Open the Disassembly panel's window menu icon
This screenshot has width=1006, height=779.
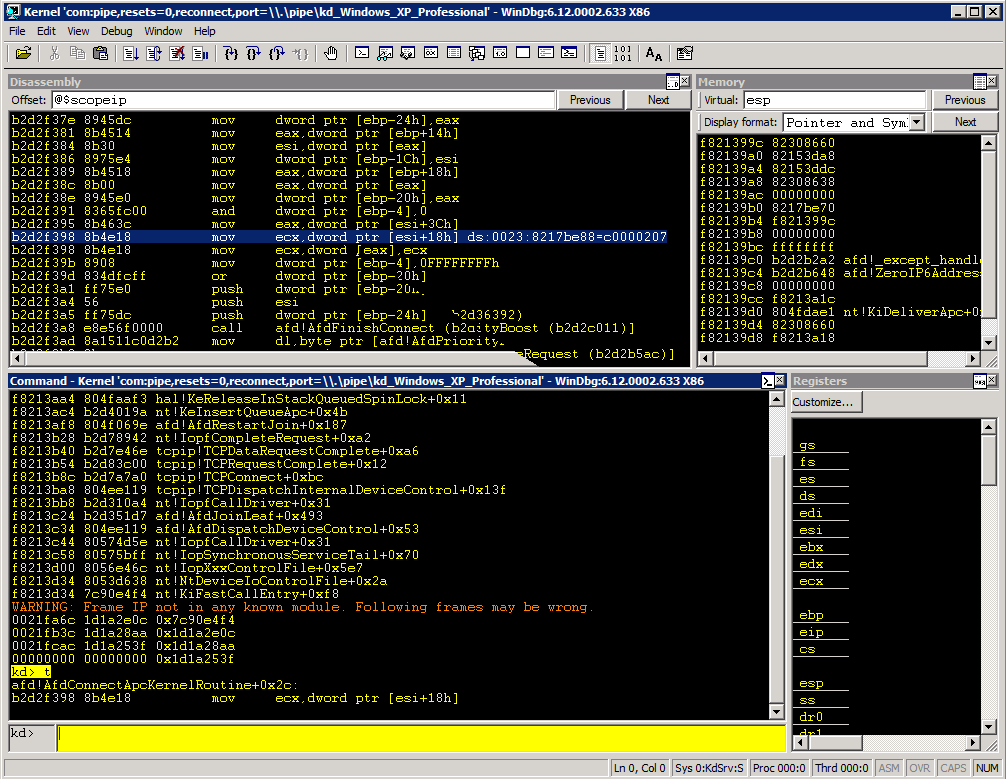673,82
